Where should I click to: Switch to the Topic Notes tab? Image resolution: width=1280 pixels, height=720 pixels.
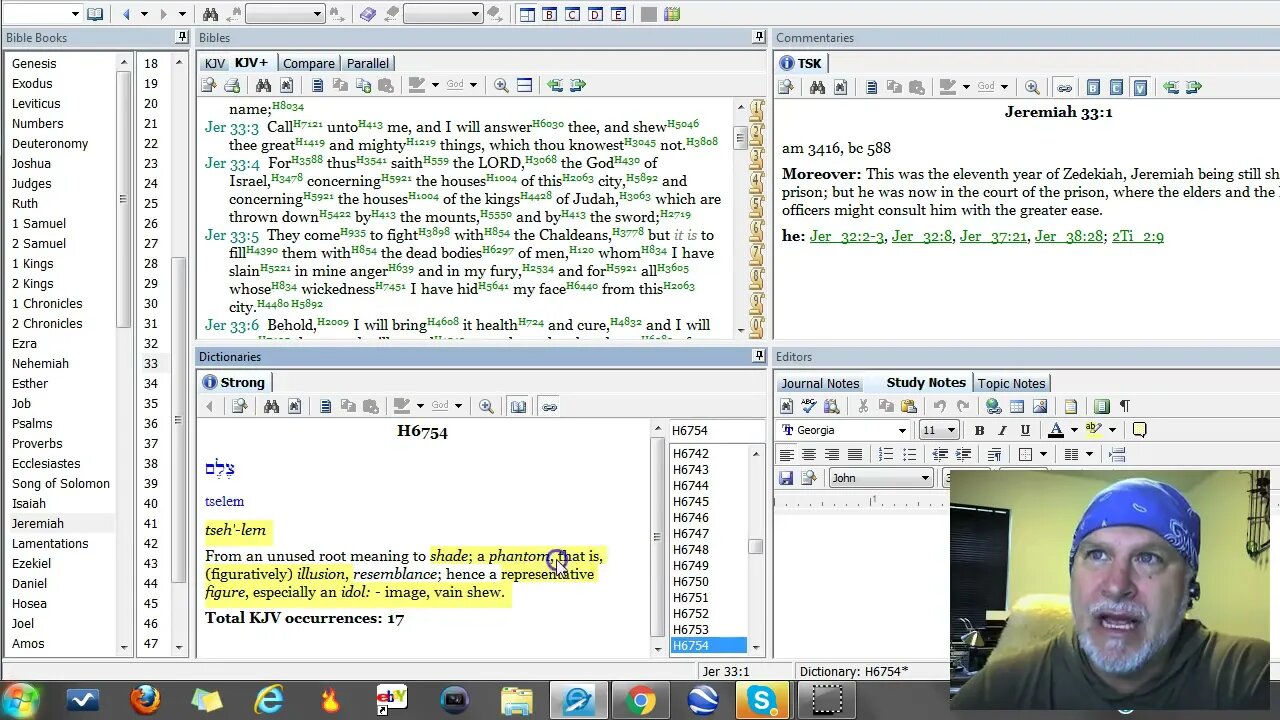(x=1011, y=383)
